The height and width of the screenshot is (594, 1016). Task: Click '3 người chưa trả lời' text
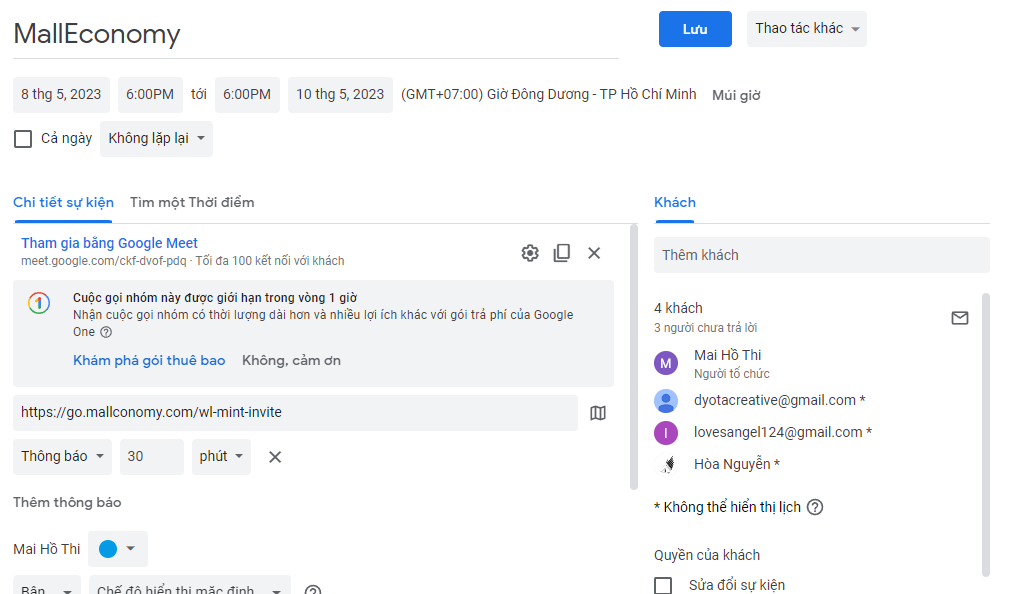[705, 328]
